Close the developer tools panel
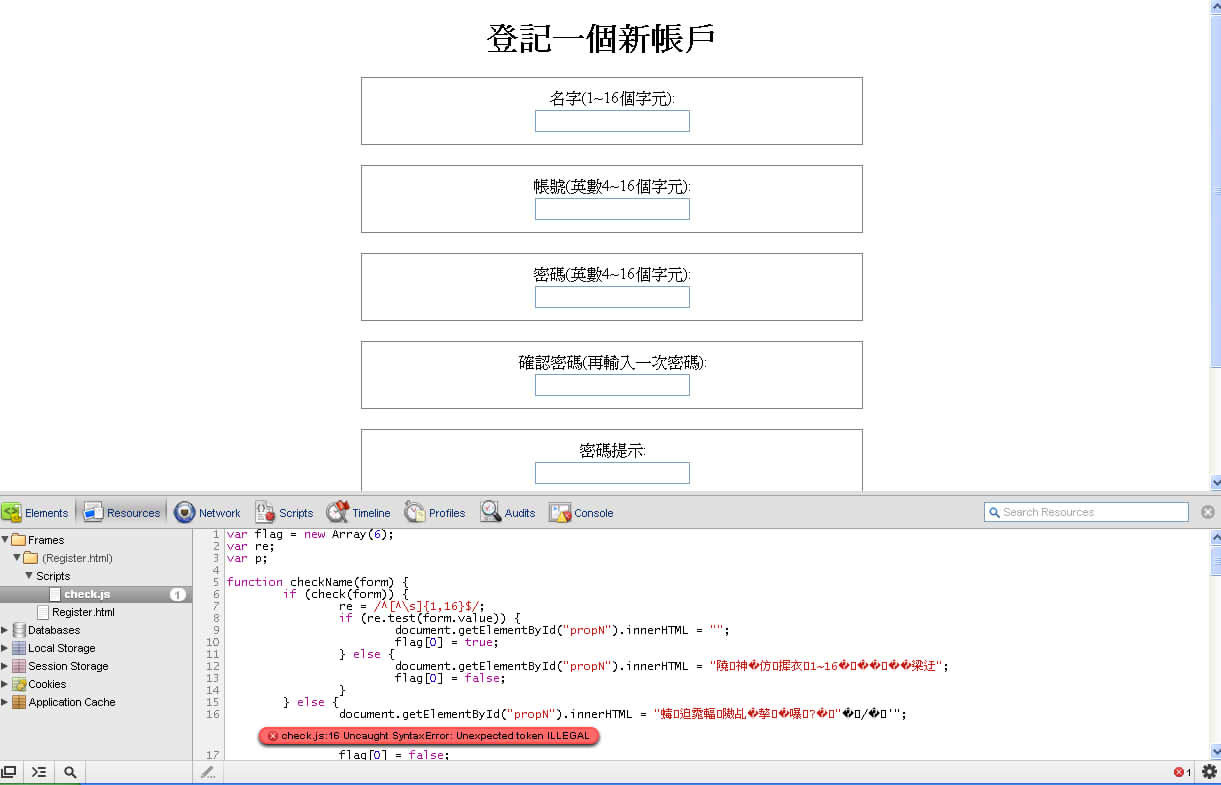 point(1207,512)
